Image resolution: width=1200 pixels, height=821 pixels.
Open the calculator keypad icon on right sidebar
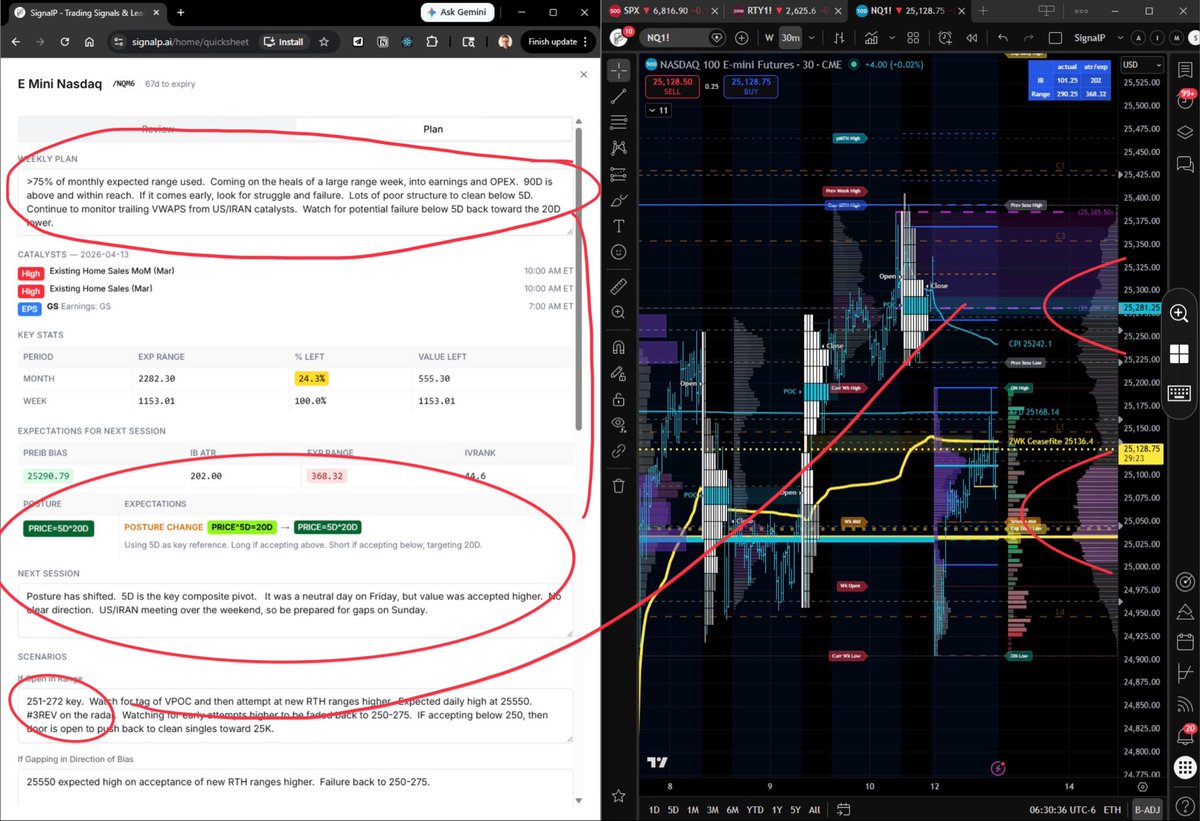tap(1179, 392)
